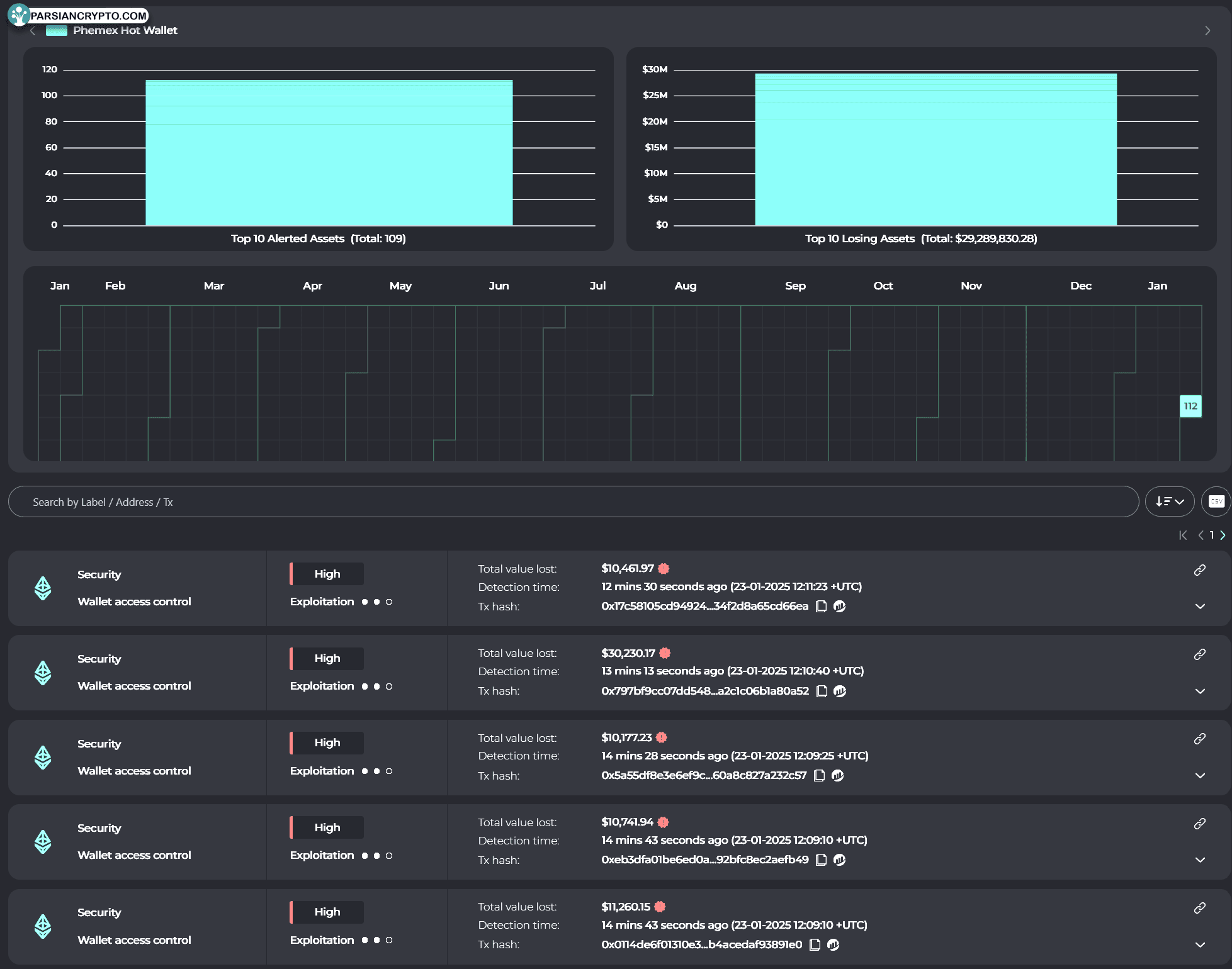Jump to first alerts page
The height and width of the screenshot is (969, 1232).
coord(1183,535)
